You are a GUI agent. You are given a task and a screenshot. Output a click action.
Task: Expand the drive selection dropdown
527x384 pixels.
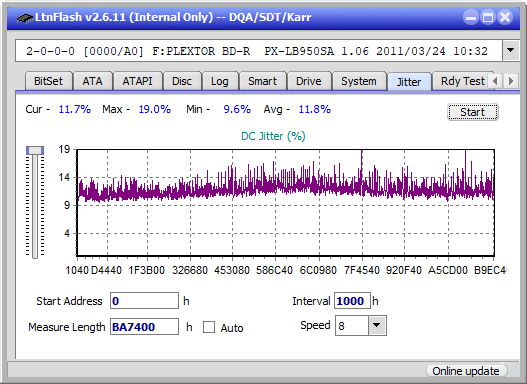coord(511,51)
